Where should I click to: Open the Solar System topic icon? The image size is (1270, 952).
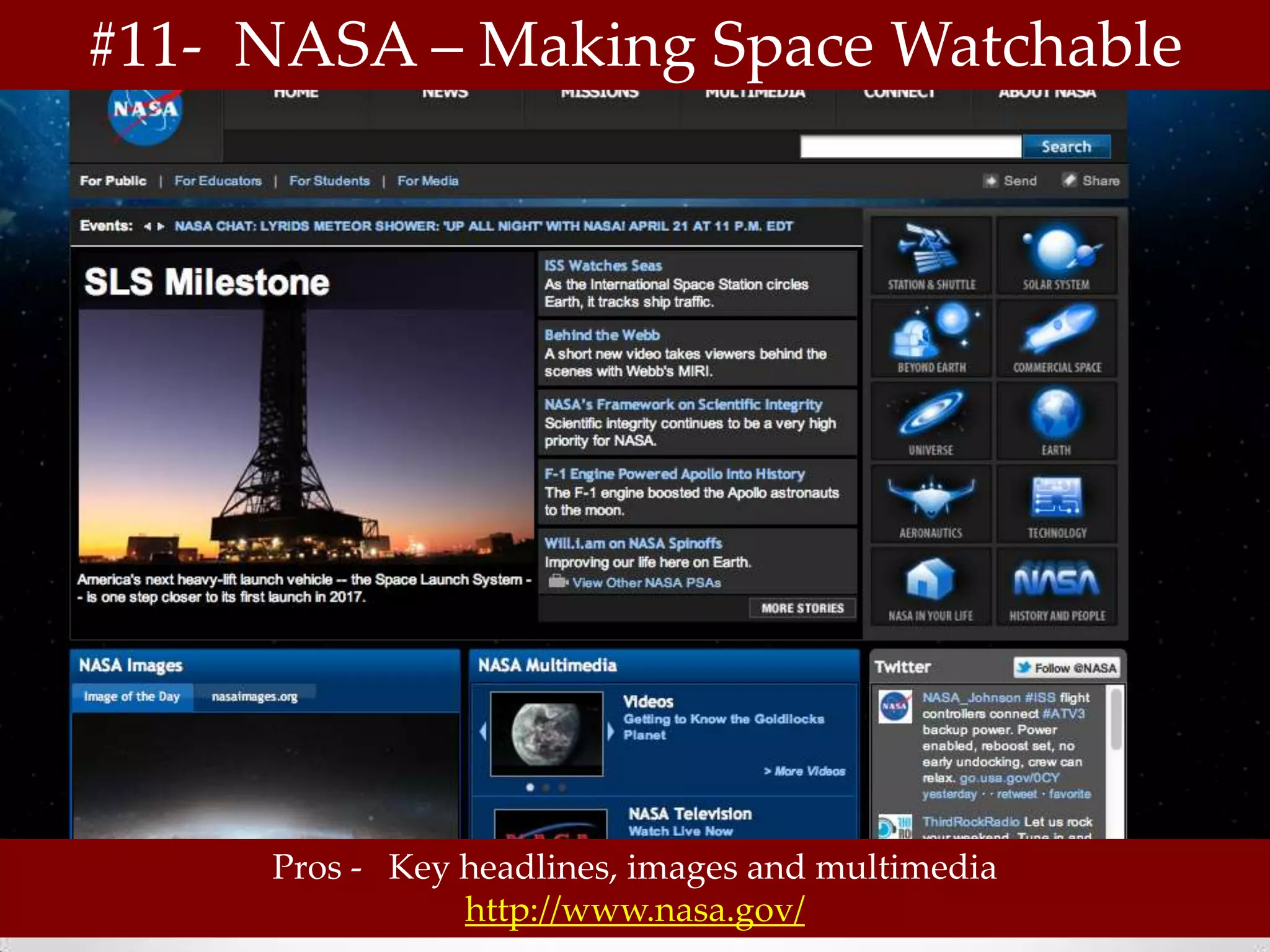tap(1057, 255)
